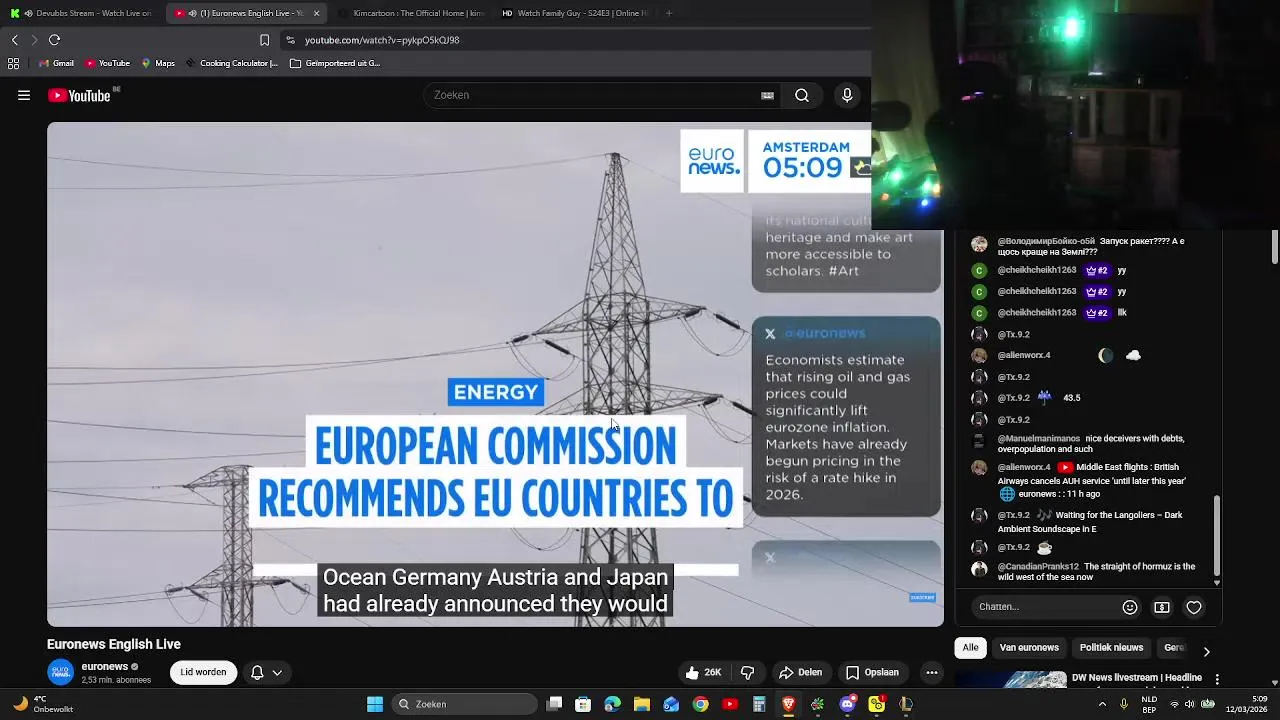
Task: Open Euronews channel avatar
Action: (x=60, y=672)
